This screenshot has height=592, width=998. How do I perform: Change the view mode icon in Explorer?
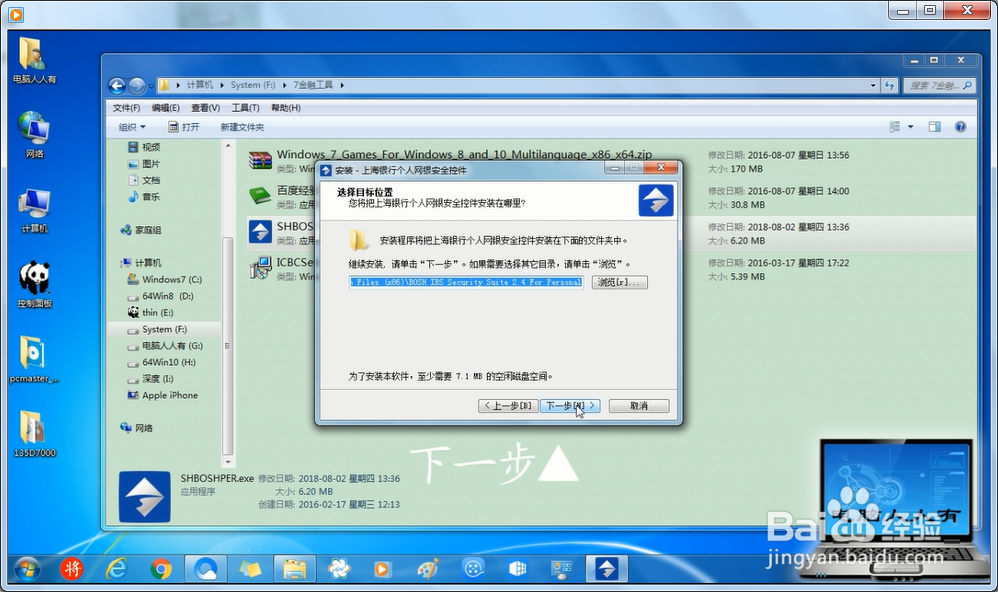click(894, 127)
